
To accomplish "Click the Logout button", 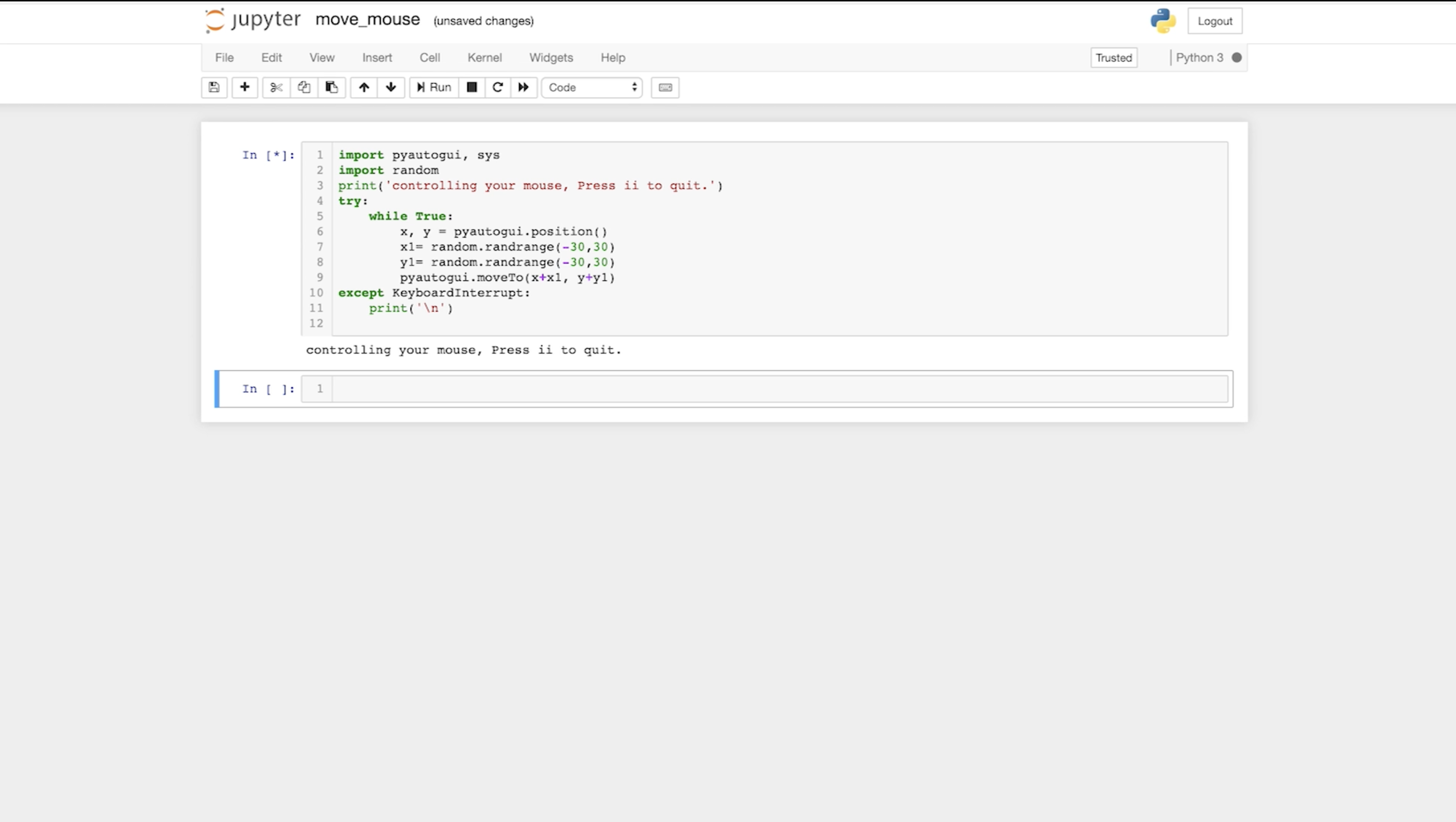I will point(1215,21).
